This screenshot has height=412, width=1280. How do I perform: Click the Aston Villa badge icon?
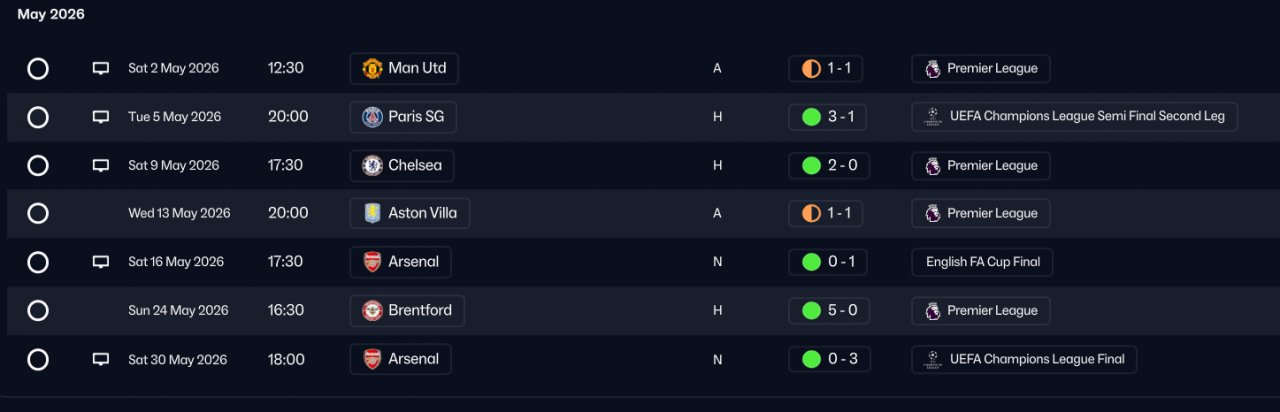coord(372,213)
